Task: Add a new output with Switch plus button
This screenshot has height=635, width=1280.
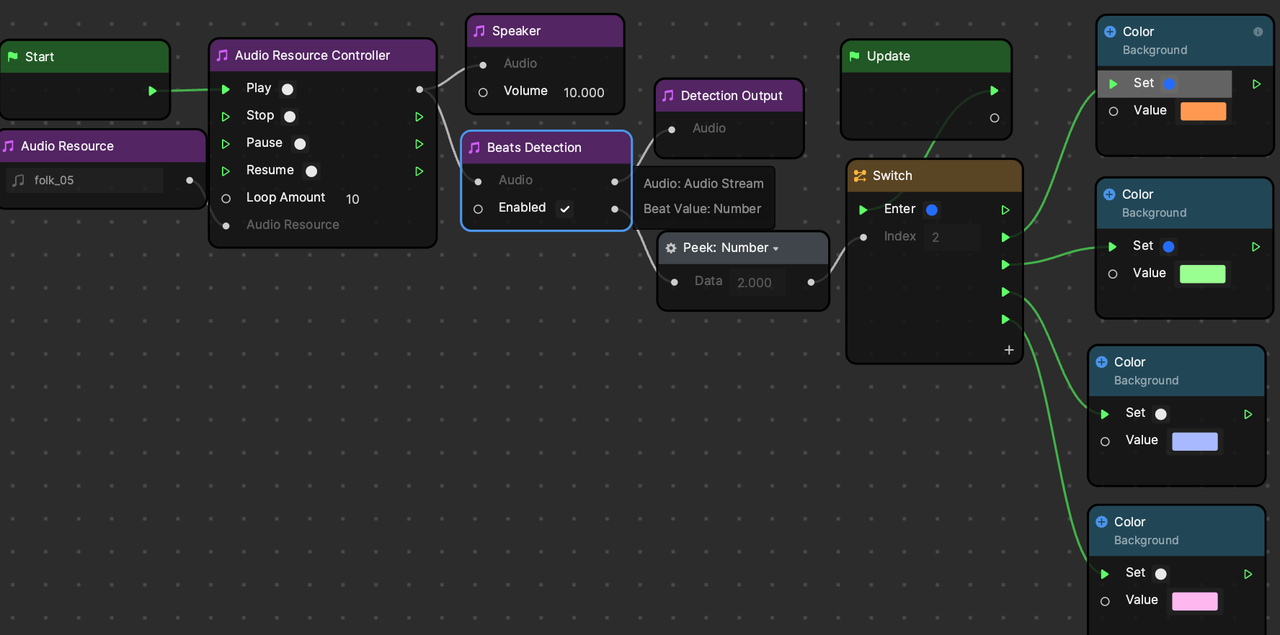Action: click(1008, 350)
